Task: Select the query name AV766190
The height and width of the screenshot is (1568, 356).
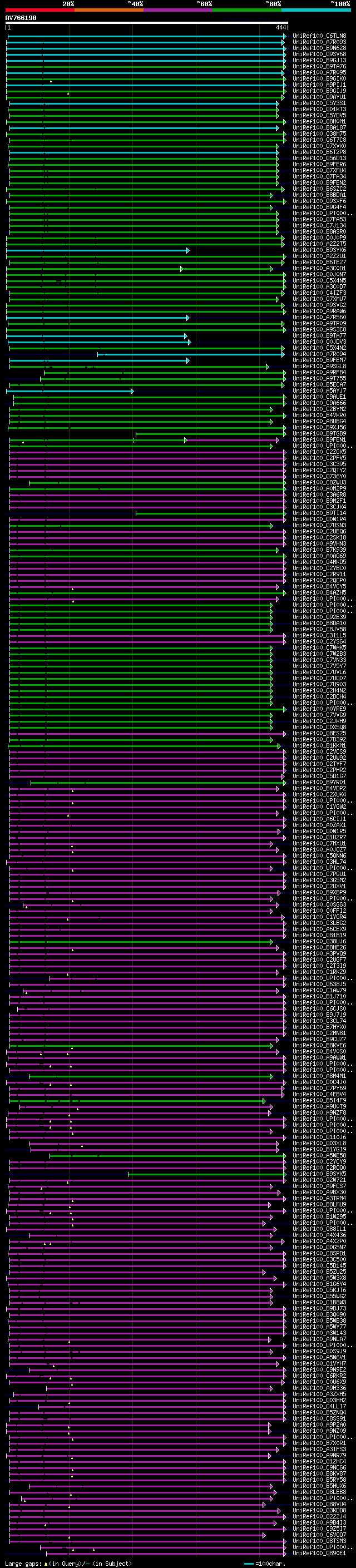Action: click(x=21, y=18)
